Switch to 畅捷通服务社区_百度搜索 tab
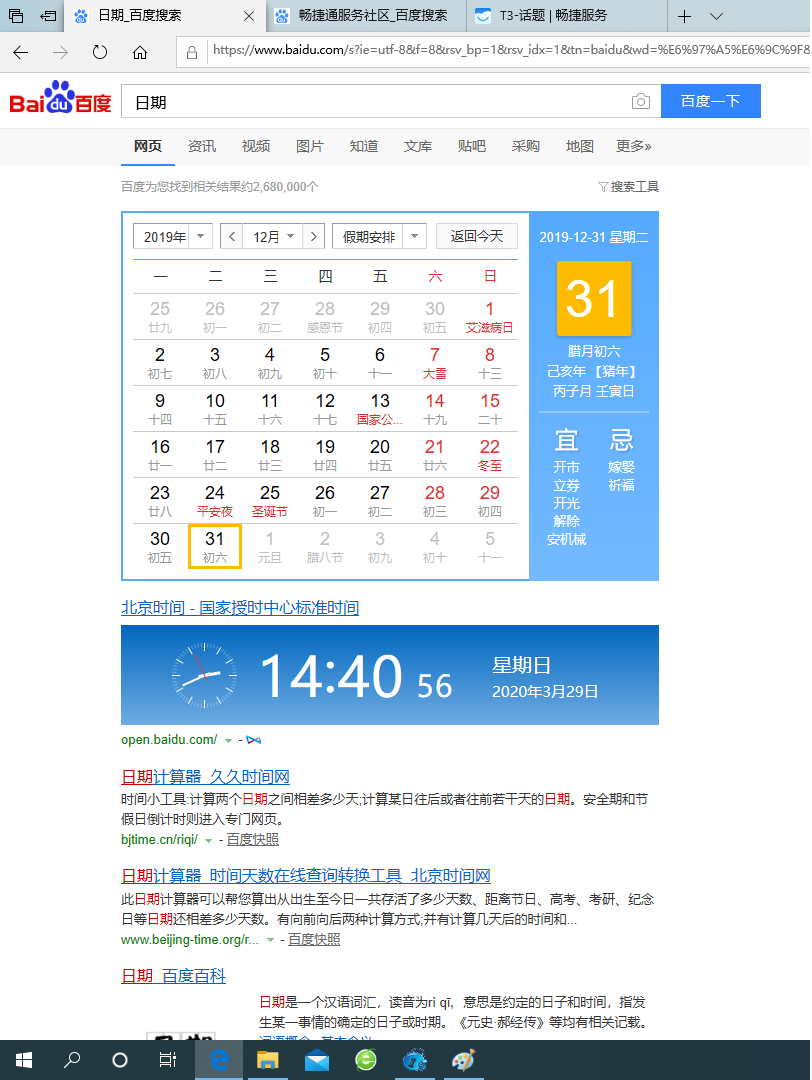This screenshot has width=812, height=1080. (366, 16)
